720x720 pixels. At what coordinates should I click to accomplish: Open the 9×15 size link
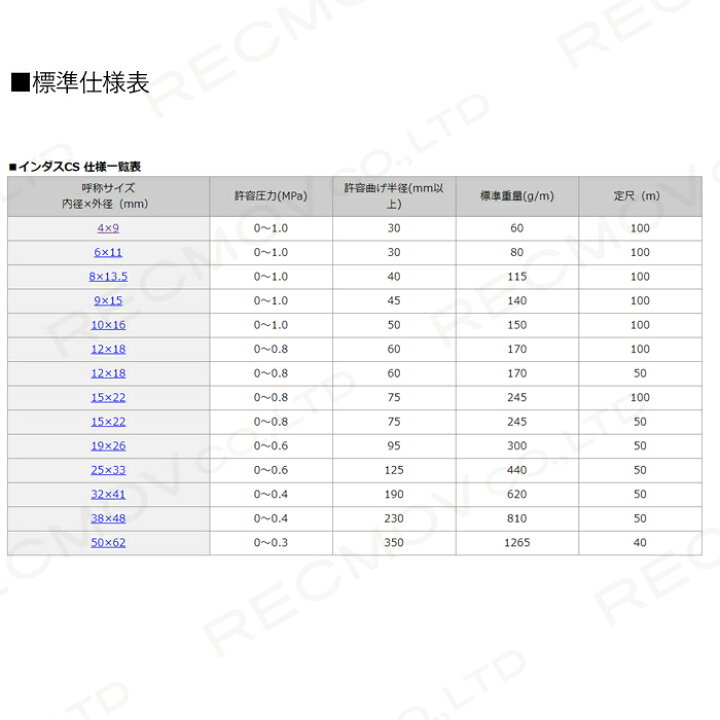108,301
